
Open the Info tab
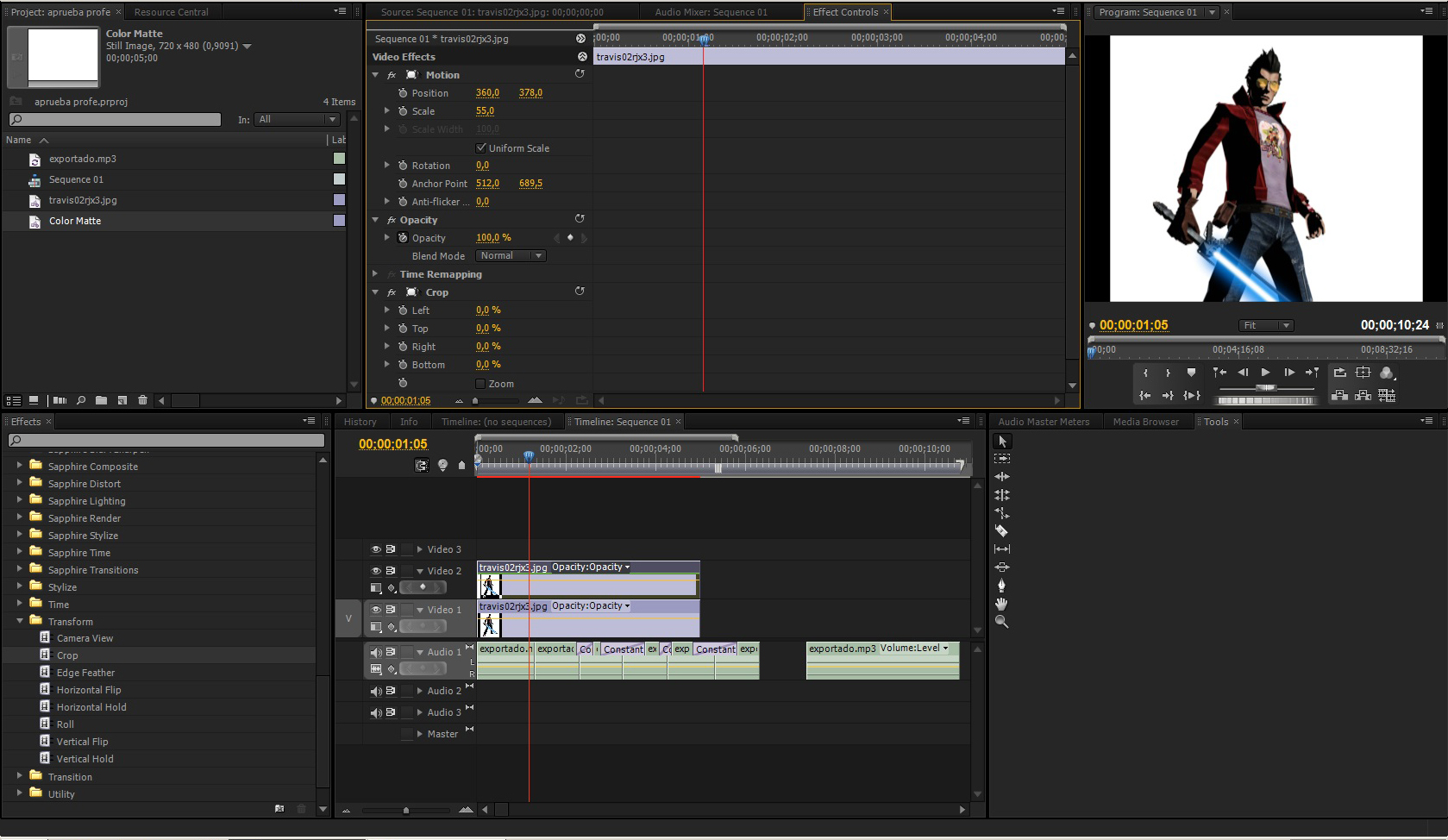(x=409, y=422)
